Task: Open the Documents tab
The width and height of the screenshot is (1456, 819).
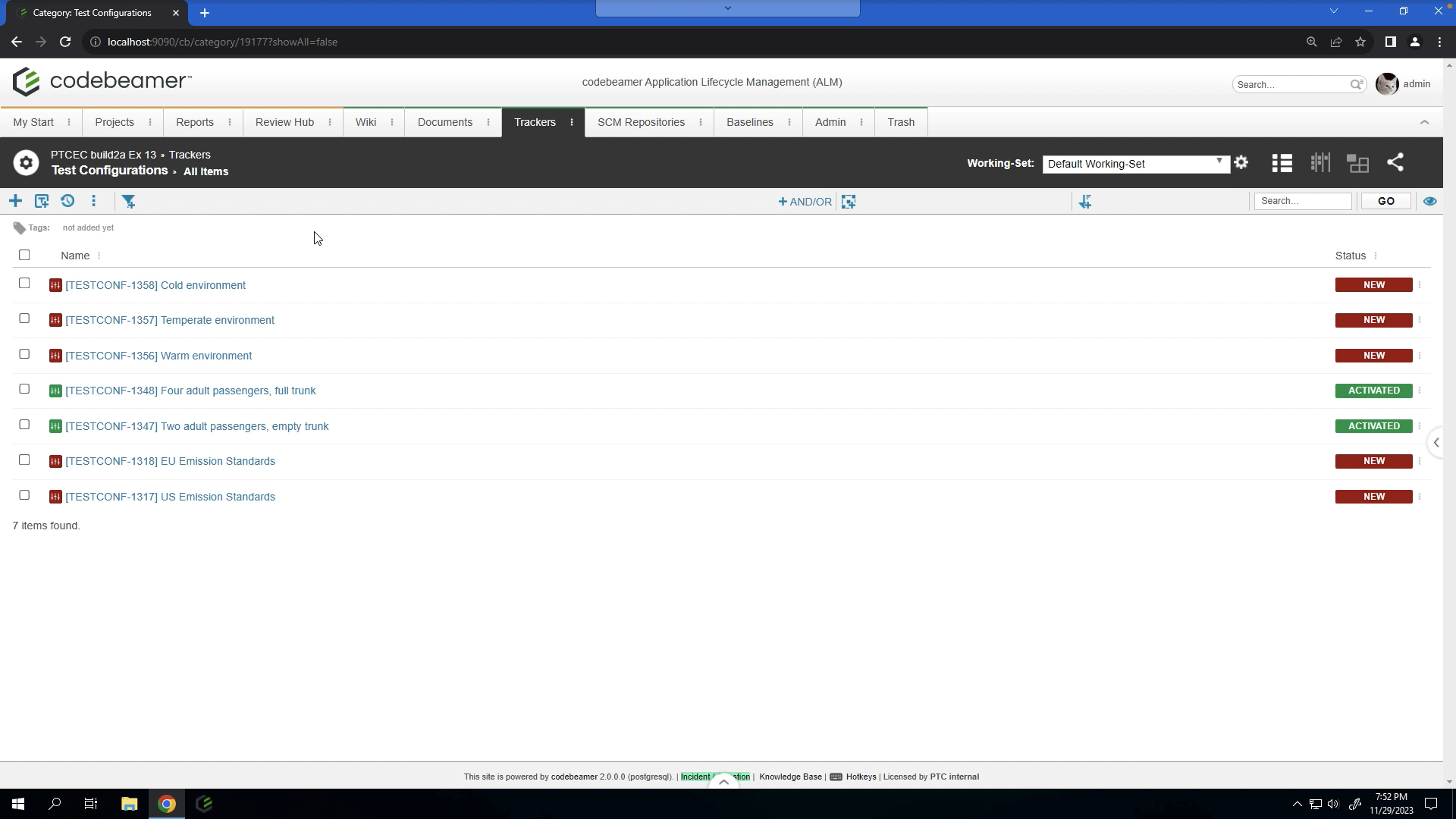Action: point(445,122)
